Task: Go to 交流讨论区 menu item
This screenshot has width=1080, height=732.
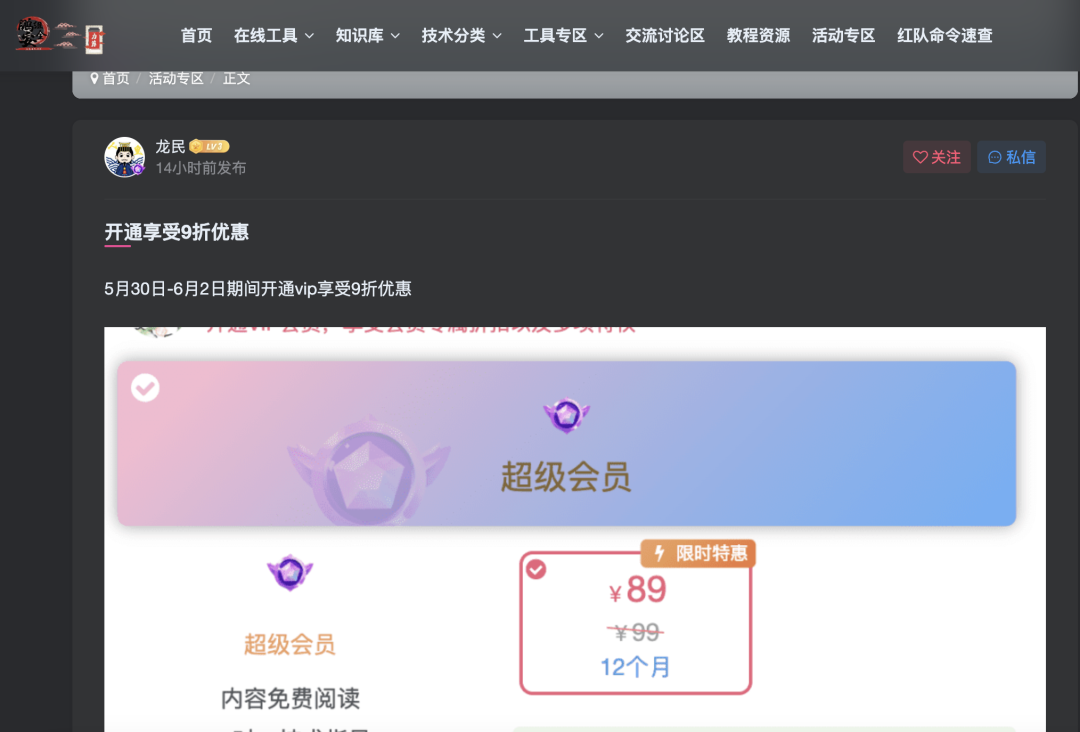Action: coord(665,35)
